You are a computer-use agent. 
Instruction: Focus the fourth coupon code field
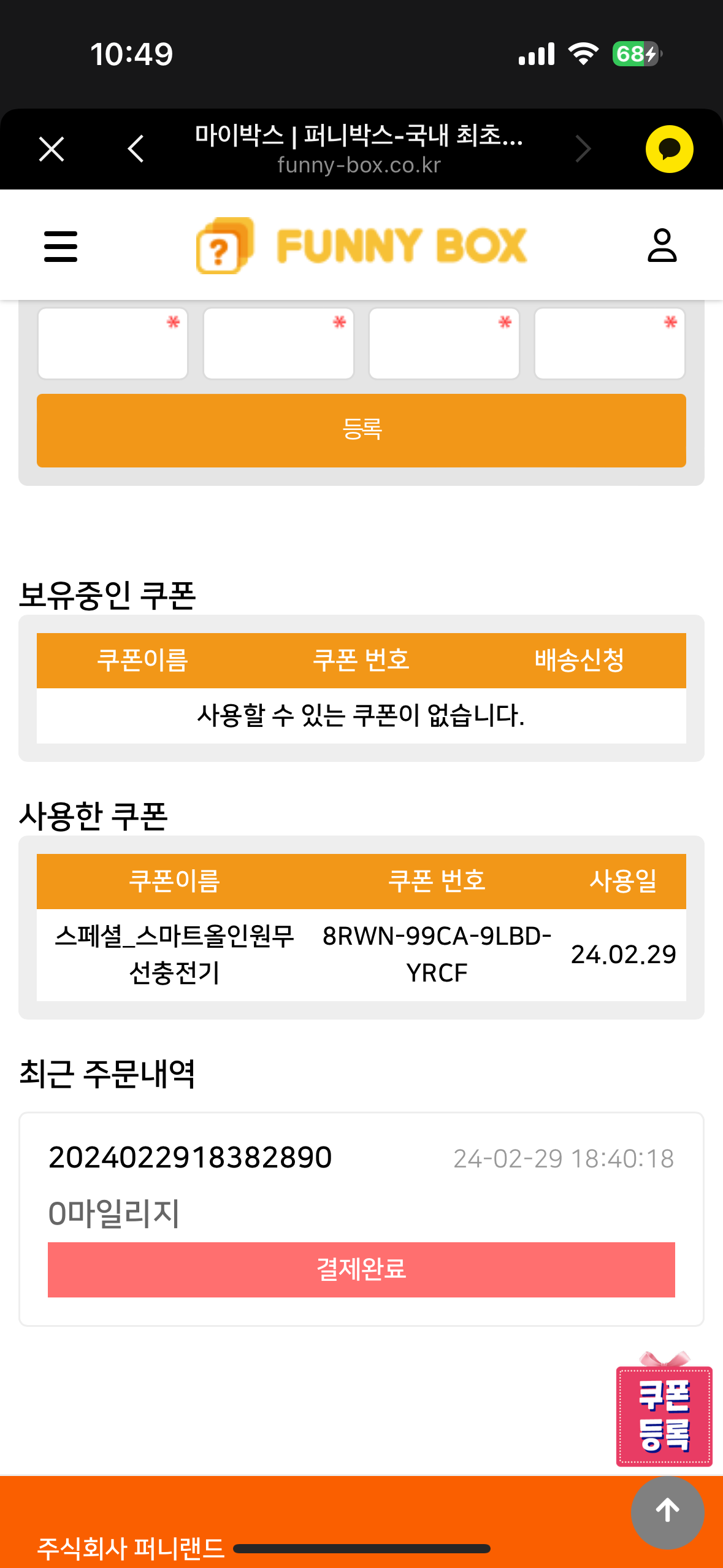[610, 344]
